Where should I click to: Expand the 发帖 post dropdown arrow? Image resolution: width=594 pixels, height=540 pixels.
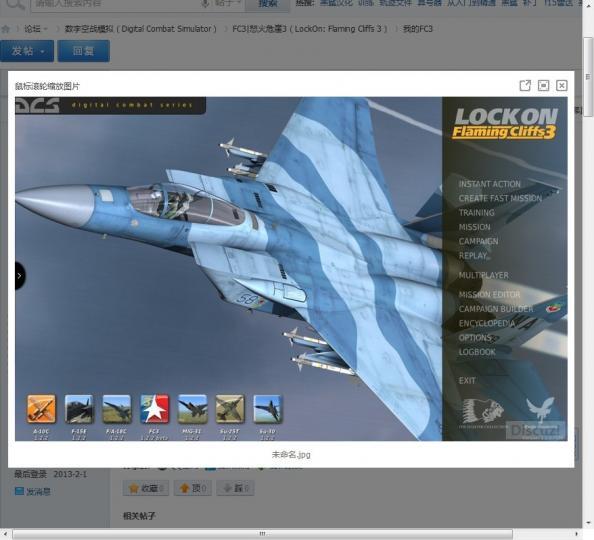point(43,51)
